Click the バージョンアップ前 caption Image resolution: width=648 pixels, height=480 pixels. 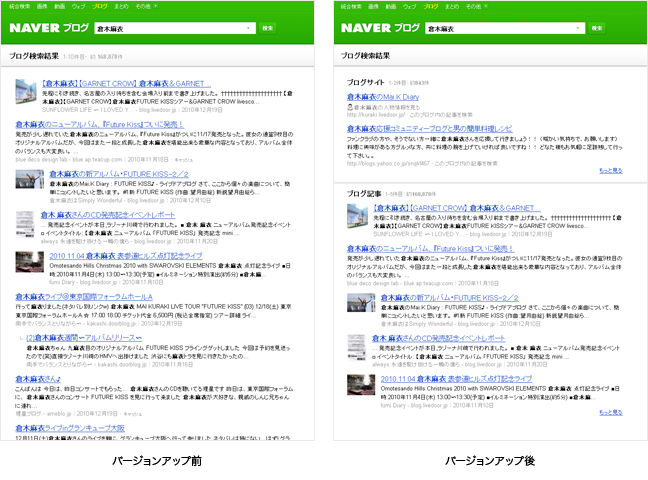[157, 461]
